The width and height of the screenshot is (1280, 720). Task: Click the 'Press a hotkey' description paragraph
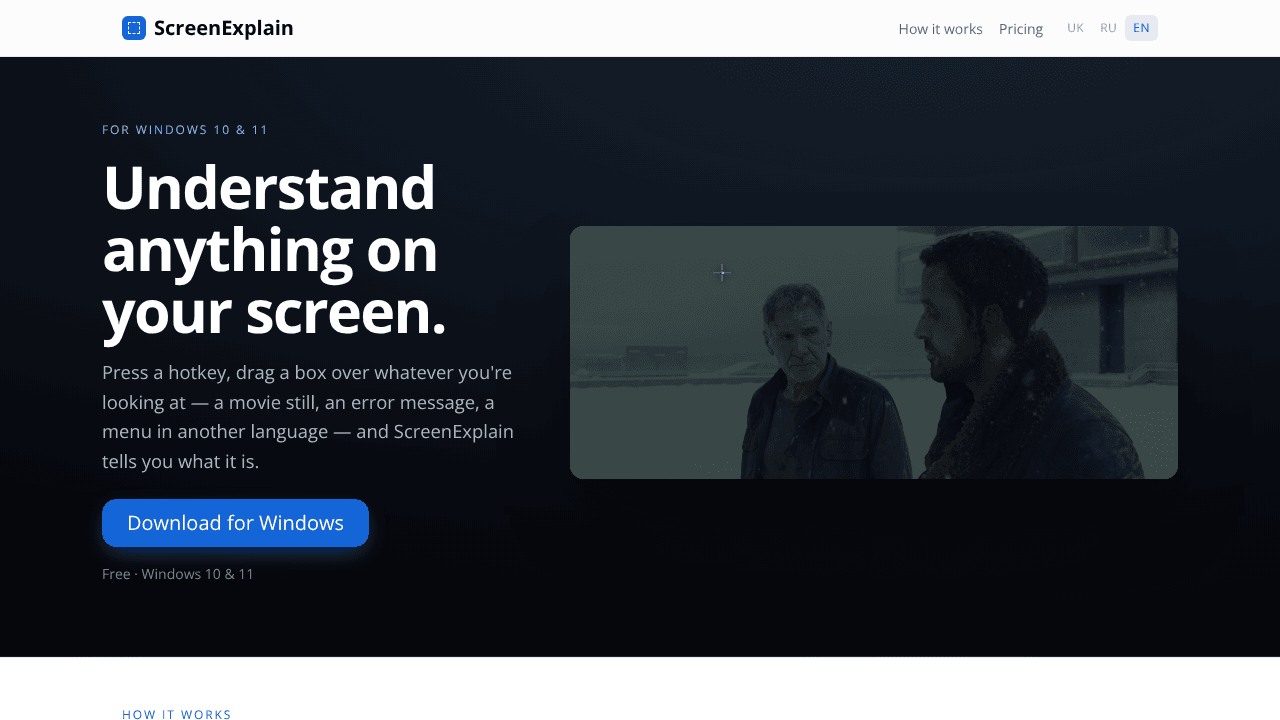pyautogui.click(x=309, y=417)
